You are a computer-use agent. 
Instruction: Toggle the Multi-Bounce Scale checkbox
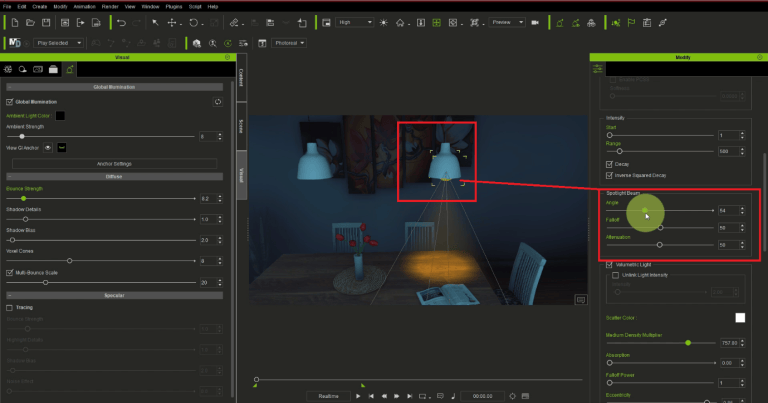(9, 272)
